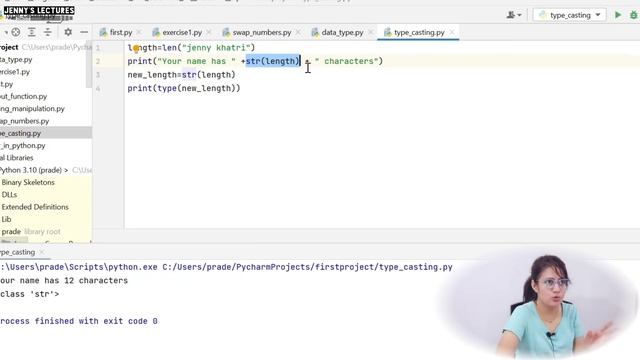Open Extended Definitions folder
This screenshot has height=360, width=640.
pos(35,207)
